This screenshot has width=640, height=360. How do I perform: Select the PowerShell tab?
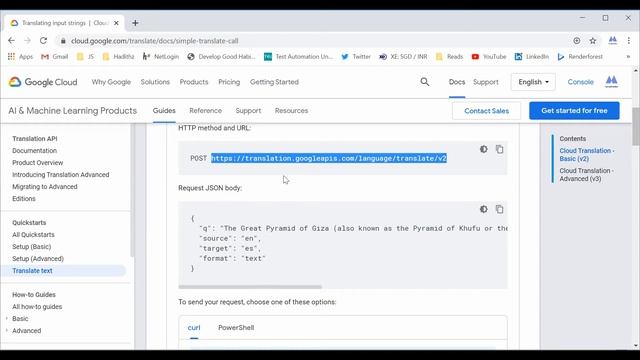point(236,328)
